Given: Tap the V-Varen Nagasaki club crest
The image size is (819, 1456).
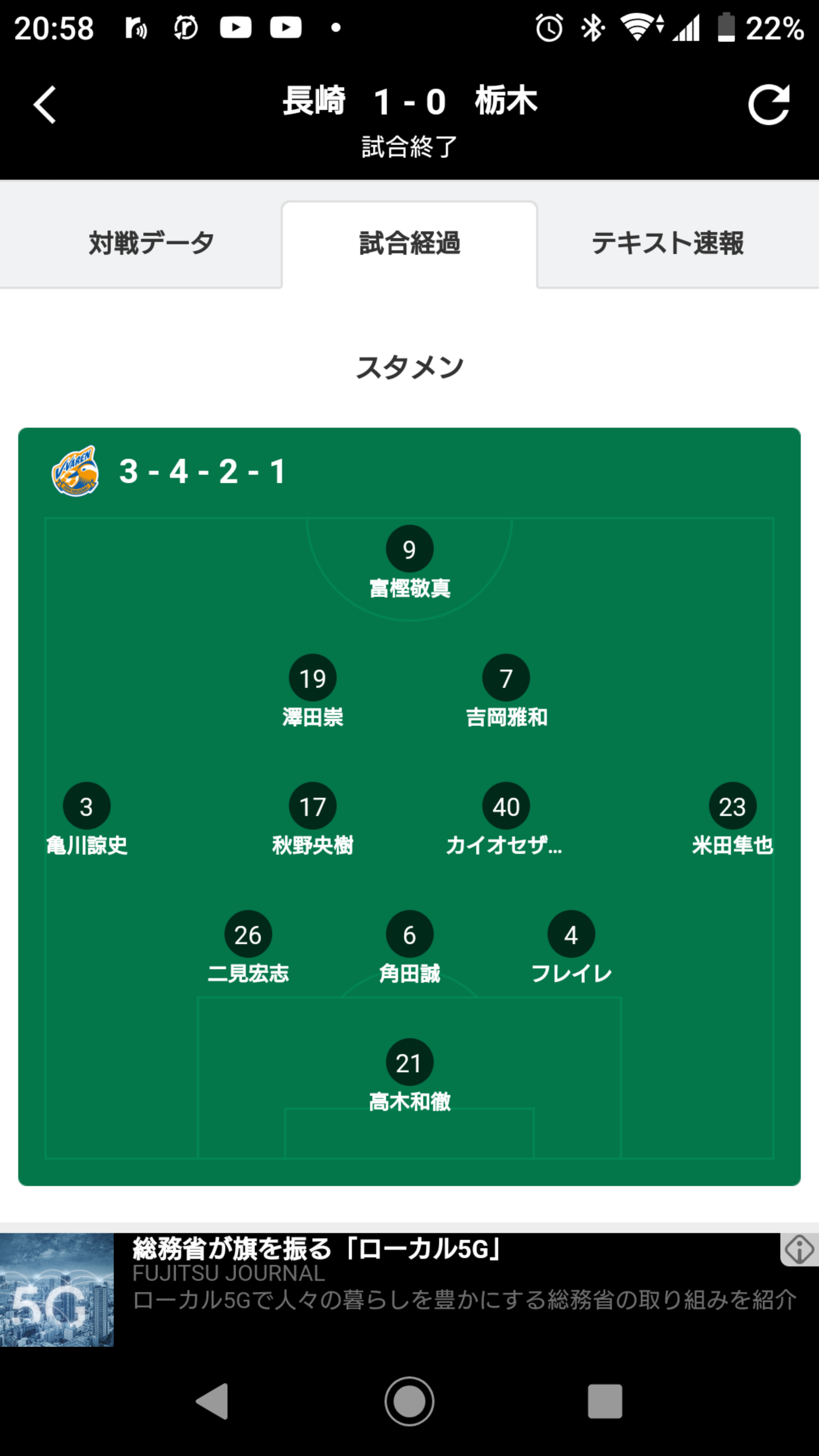Looking at the screenshot, I should point(75,471).
